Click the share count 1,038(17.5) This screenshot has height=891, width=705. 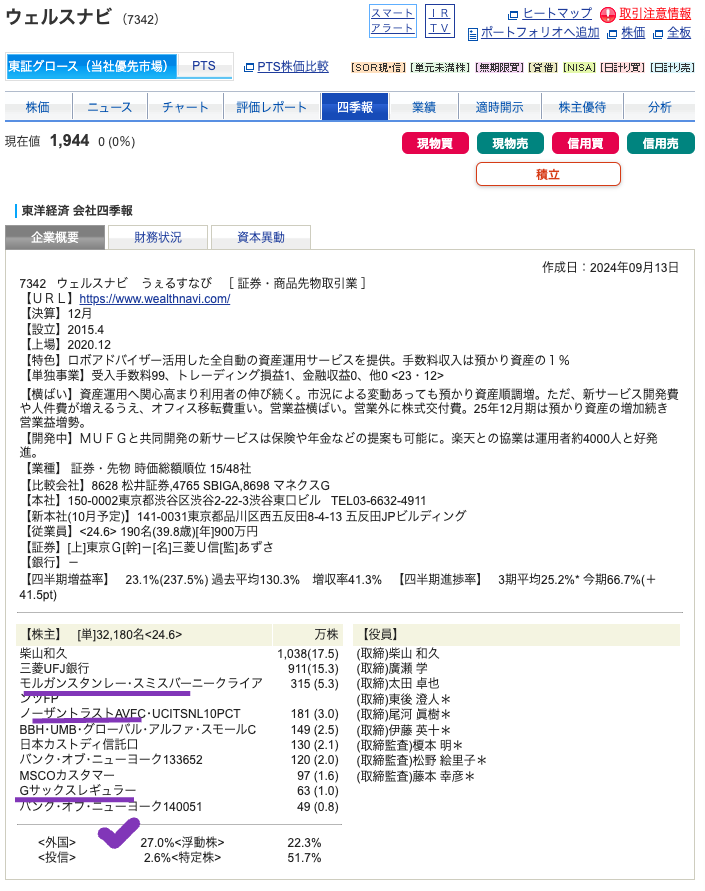[308, 654]
